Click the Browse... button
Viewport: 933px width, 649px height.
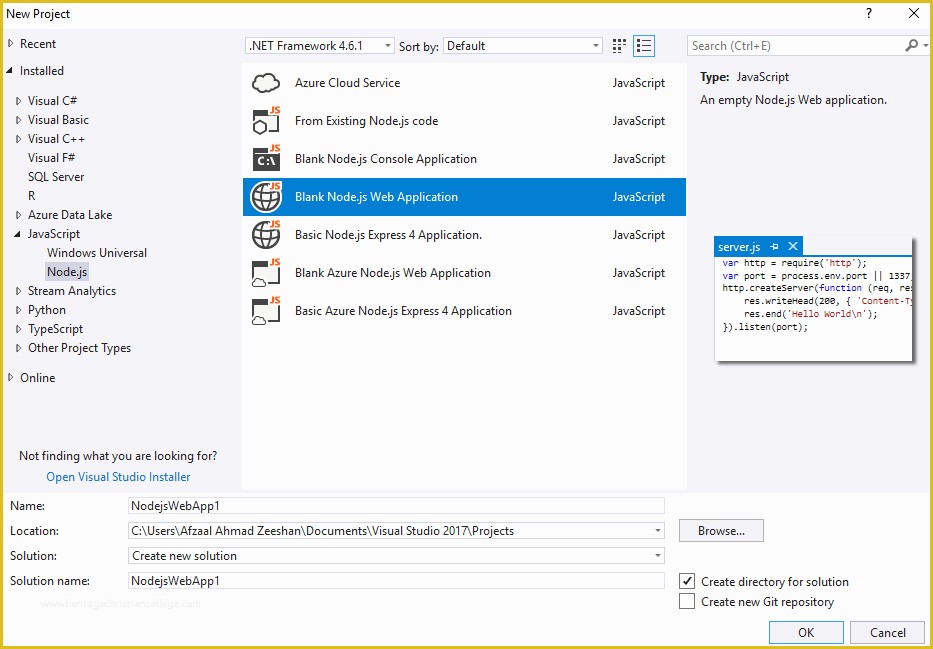click(x=721, y=531)
